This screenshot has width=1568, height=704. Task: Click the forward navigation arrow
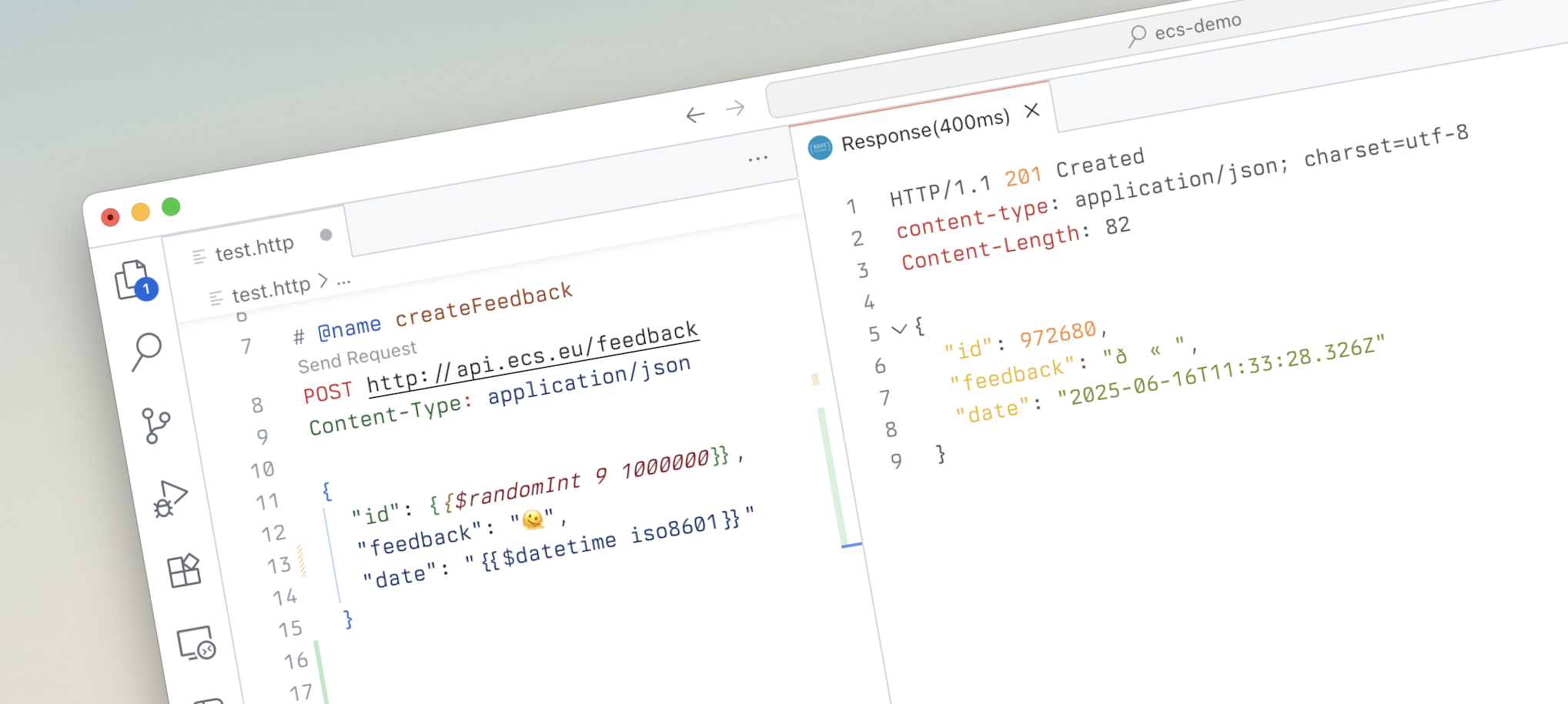pos(735,108)
